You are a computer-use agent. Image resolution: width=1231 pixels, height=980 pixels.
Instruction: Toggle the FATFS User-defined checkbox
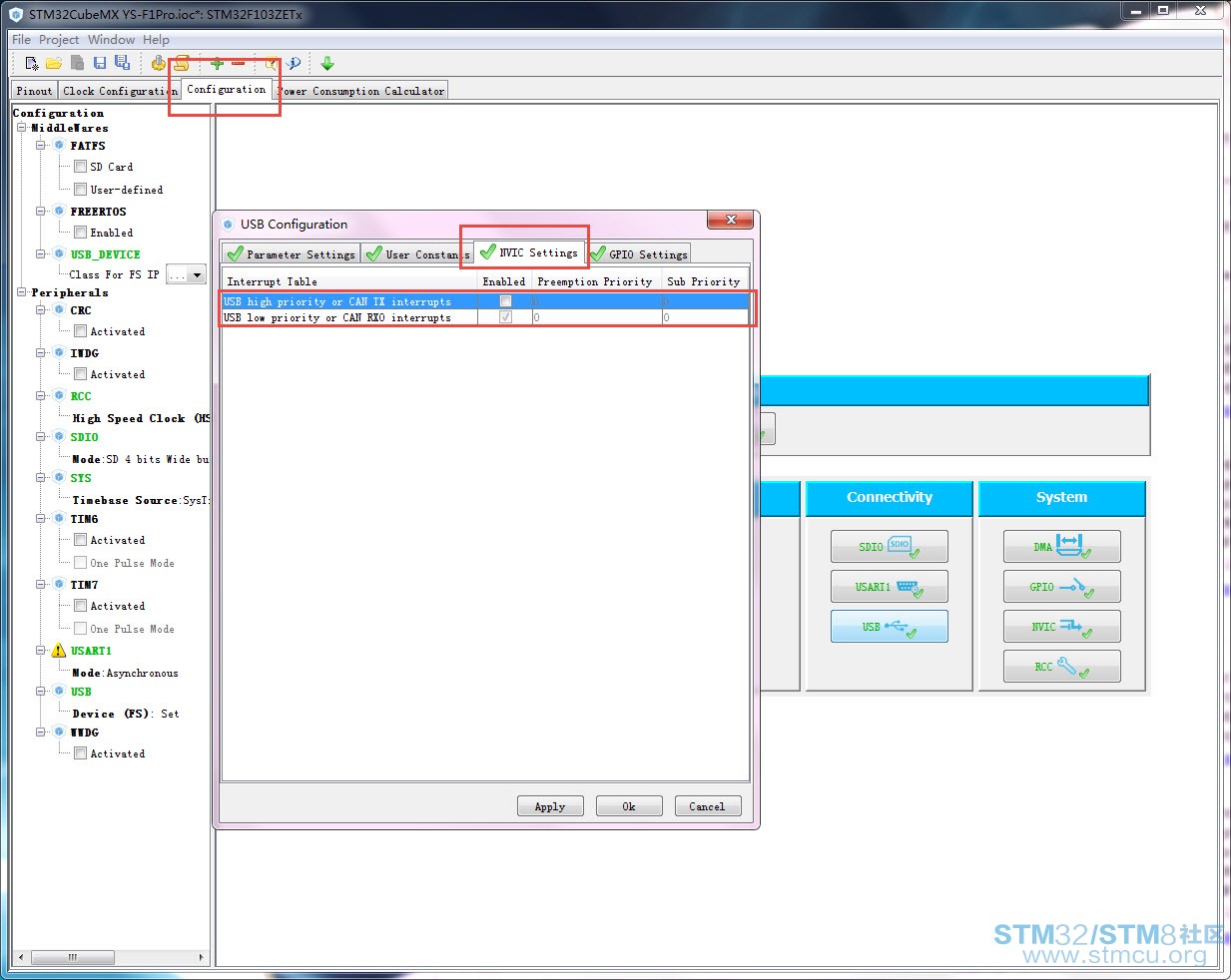pos(81,189)
